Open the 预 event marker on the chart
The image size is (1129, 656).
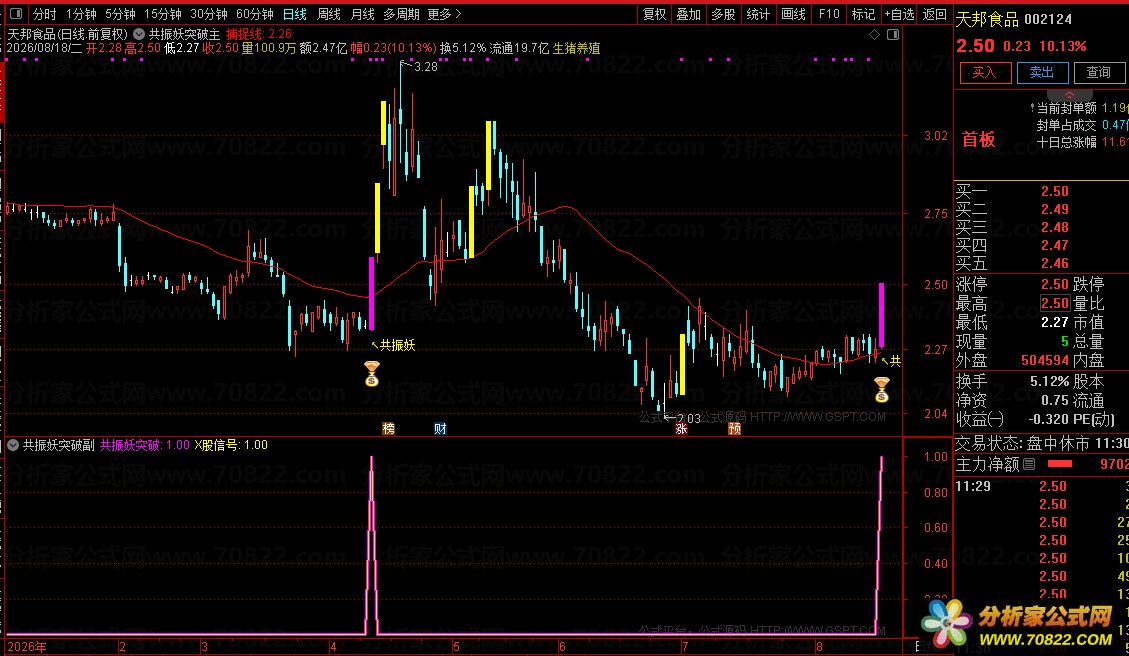click(x=734, y=428)
